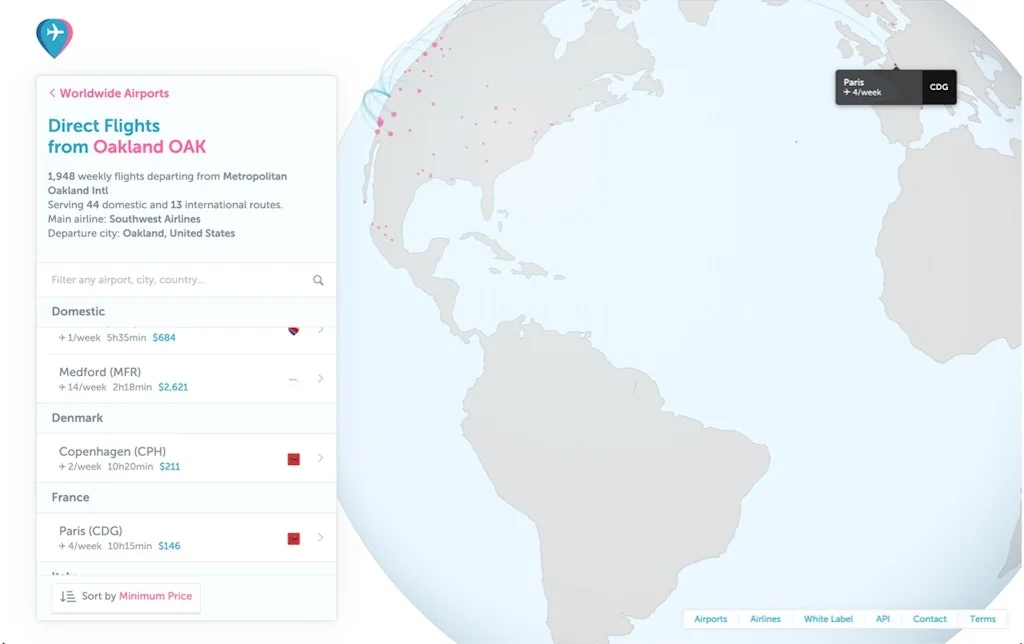Expand the Medford (MFR) route details chevron
The image size is (1024, 644).
pyautogui.click(x=320, y=379)
